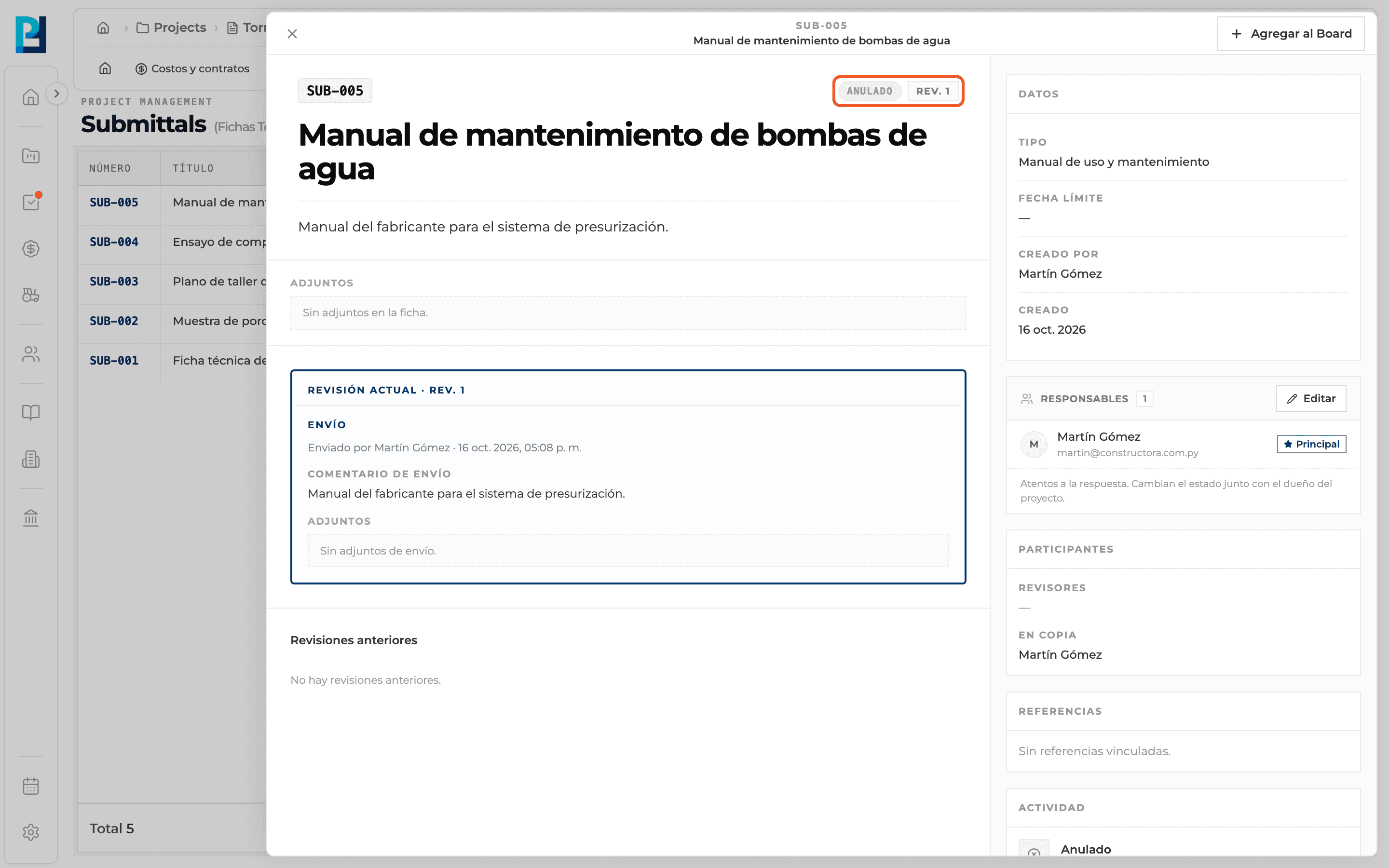Open the Projects breadcrumb link
The width and height of the screenshot is (1389, 868).
tap(171, 27)
